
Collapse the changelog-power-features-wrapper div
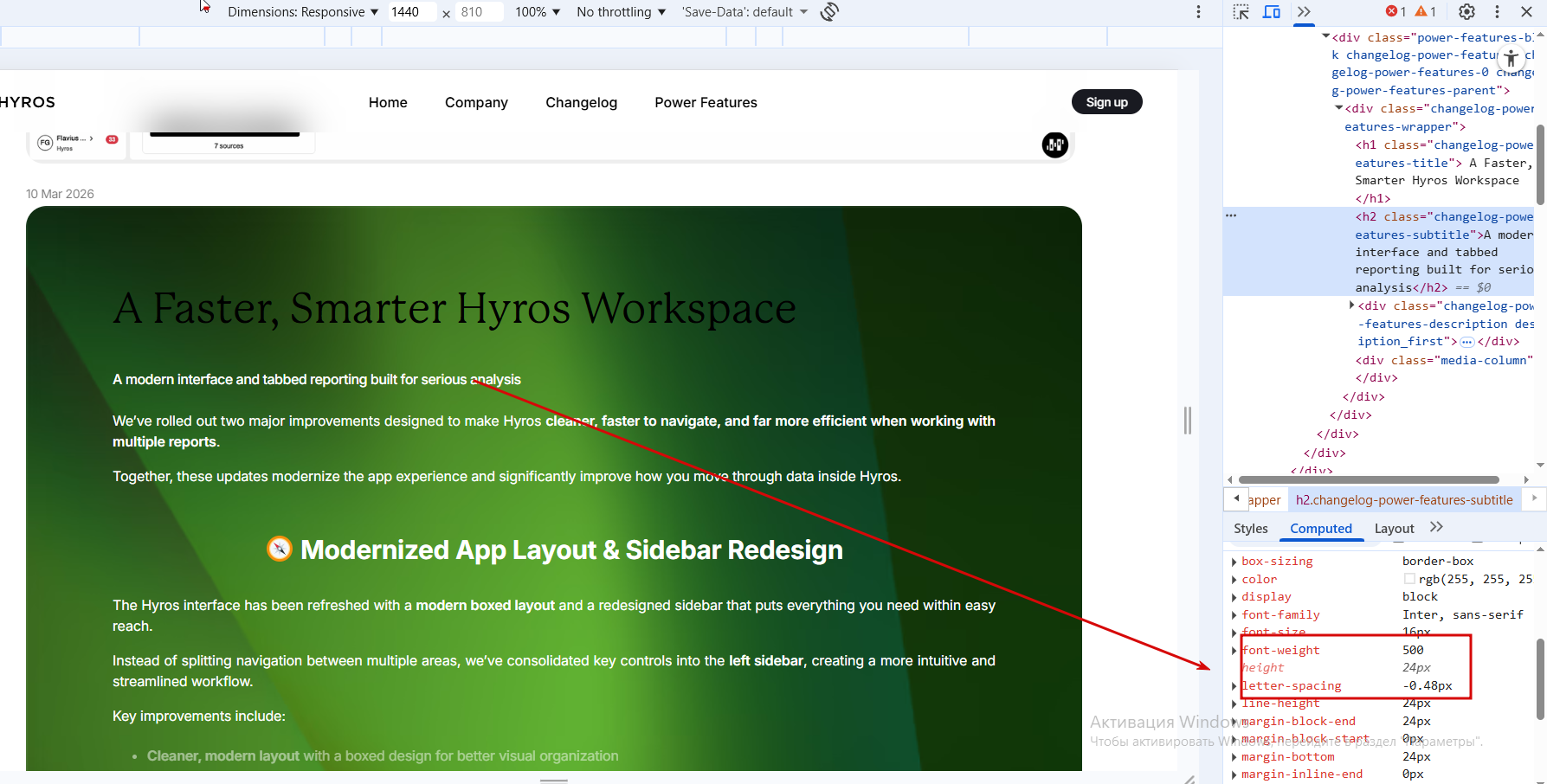[1338, 108]
